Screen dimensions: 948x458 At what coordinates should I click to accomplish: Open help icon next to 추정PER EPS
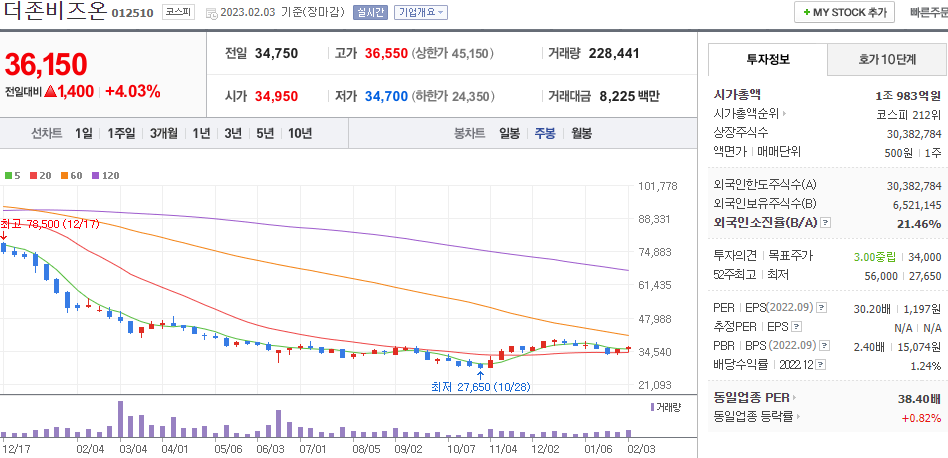796,327
